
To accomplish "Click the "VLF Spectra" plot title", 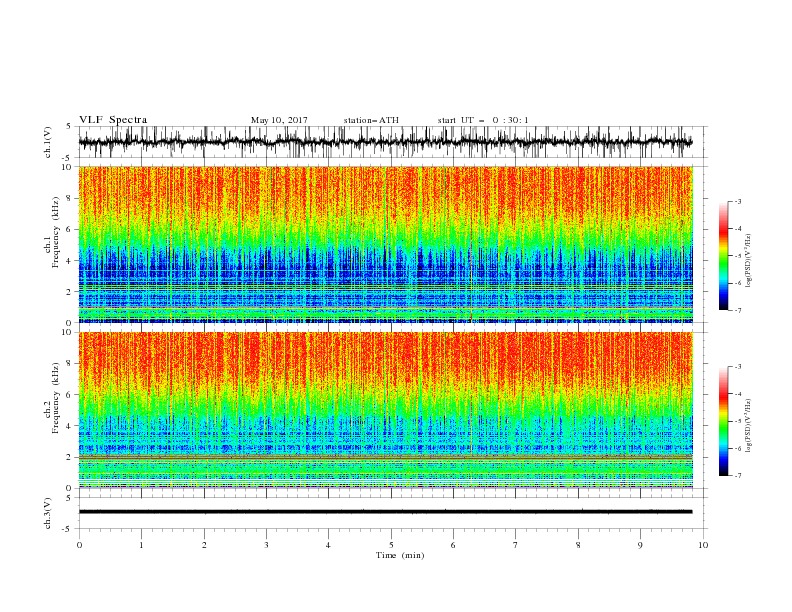I will (113, 120).
